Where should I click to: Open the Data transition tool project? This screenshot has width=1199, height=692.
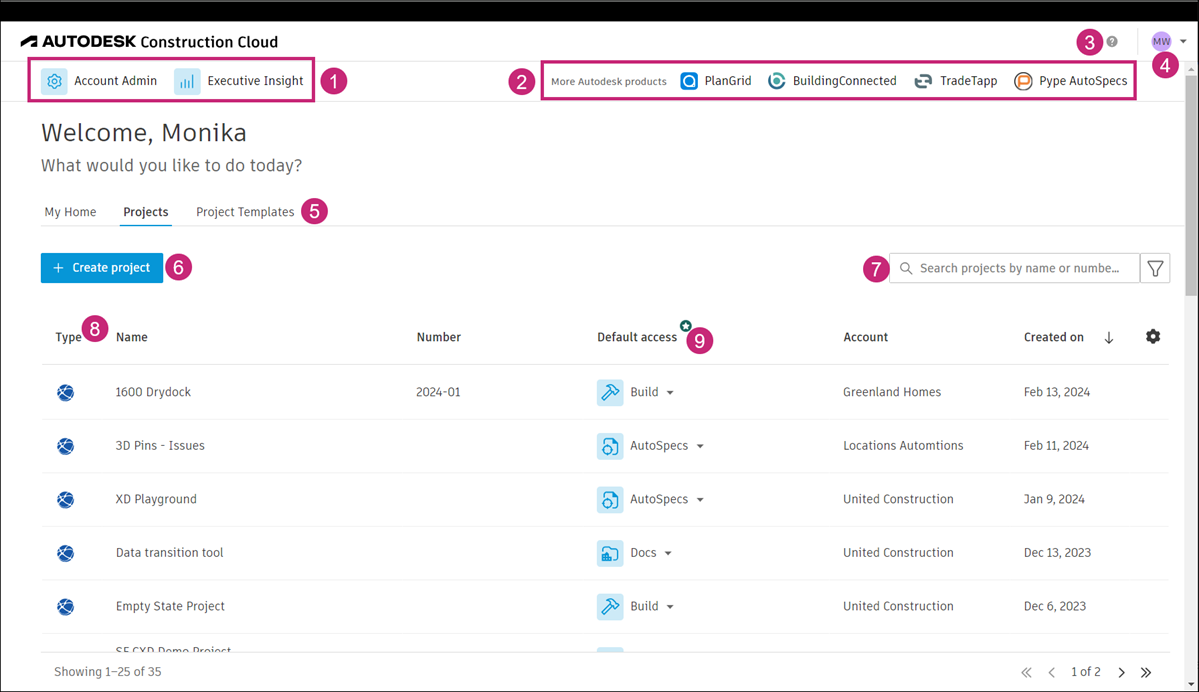point(170,553)
